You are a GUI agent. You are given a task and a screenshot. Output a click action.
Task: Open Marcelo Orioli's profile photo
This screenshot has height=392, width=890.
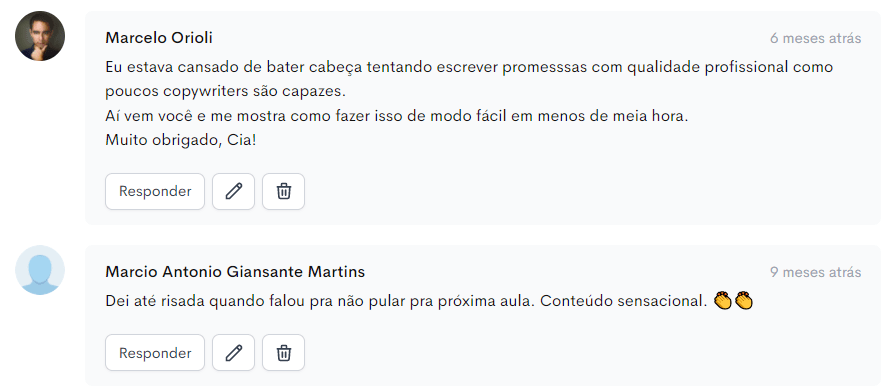point(40,36)
